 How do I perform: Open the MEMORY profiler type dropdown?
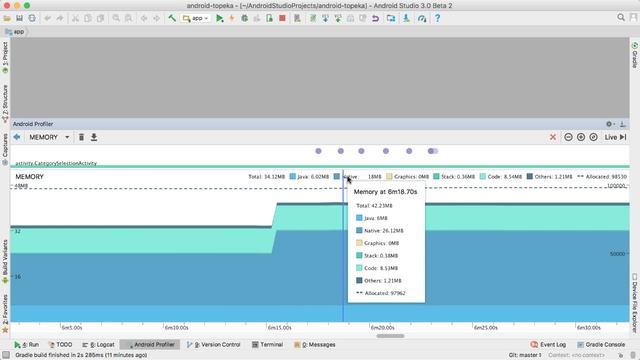pos(49,137)
